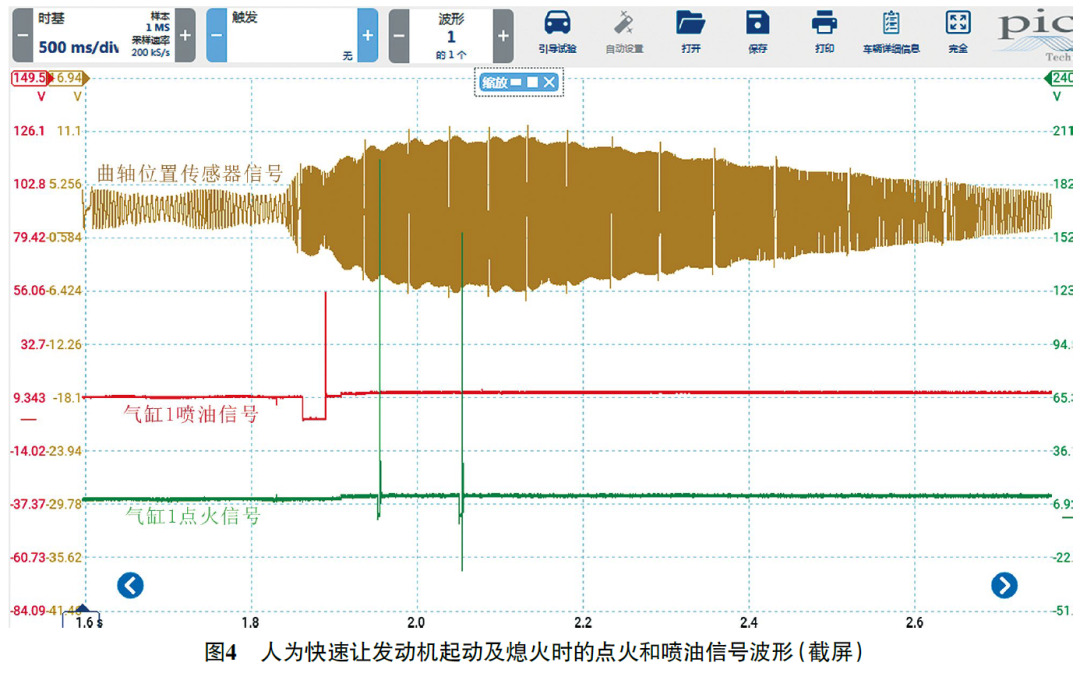Open the 触发 trigger settings panel
The width and height of the screenshot is (1080, 673).
[292, 35]
